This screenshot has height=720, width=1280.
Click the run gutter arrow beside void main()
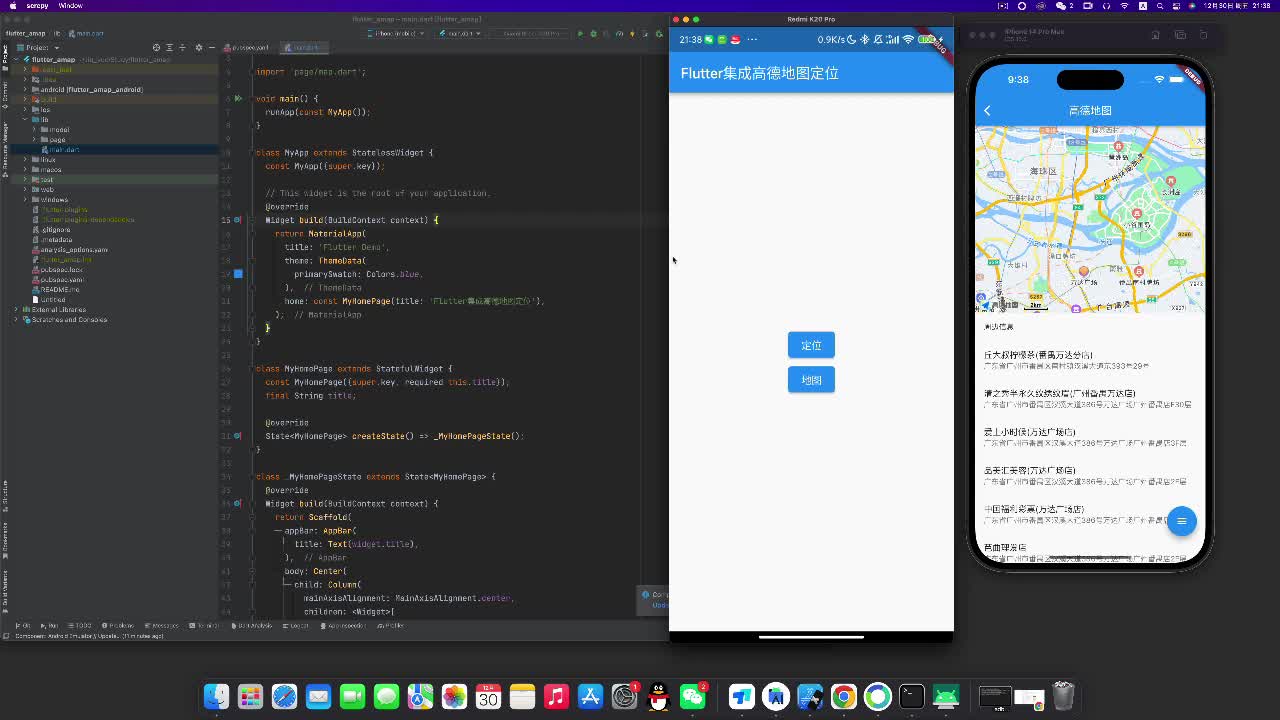tap(238, 99)
